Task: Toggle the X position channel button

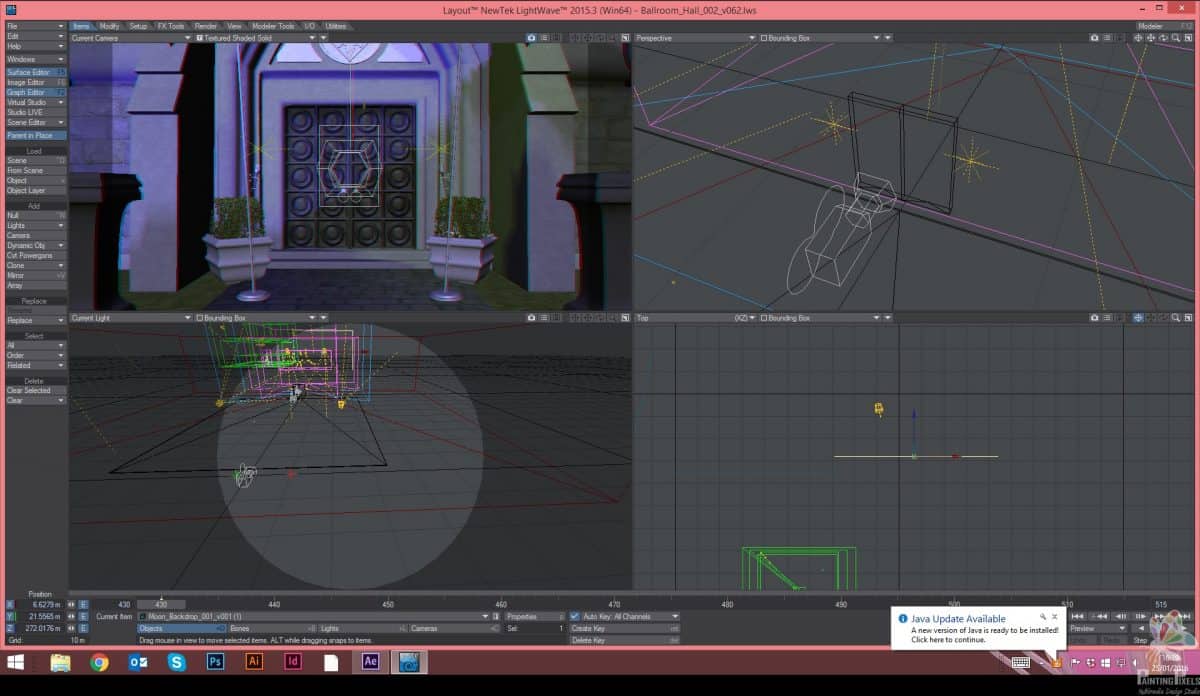Action: (x=11, y=605)
